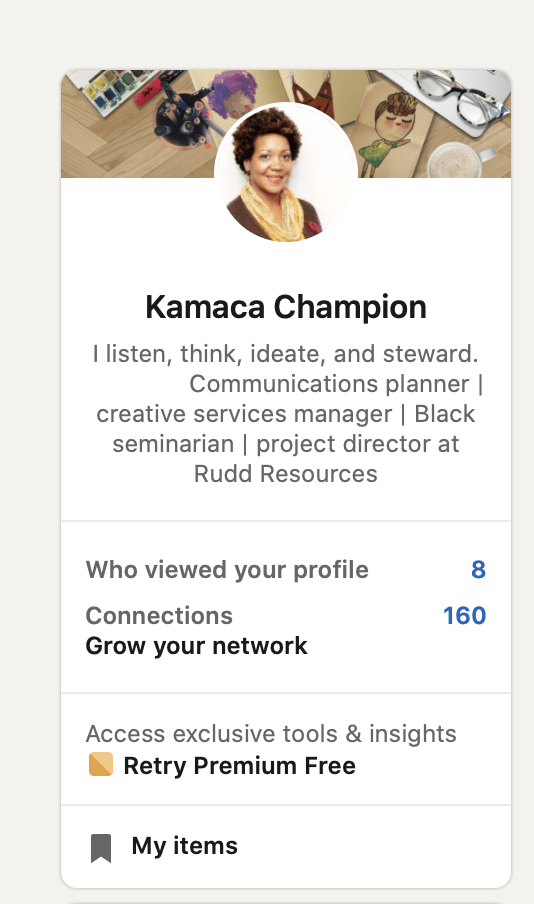Click Rudd Resources in the headline
Viewport: 534px width, 904px height.
click(x=286, y=474)
